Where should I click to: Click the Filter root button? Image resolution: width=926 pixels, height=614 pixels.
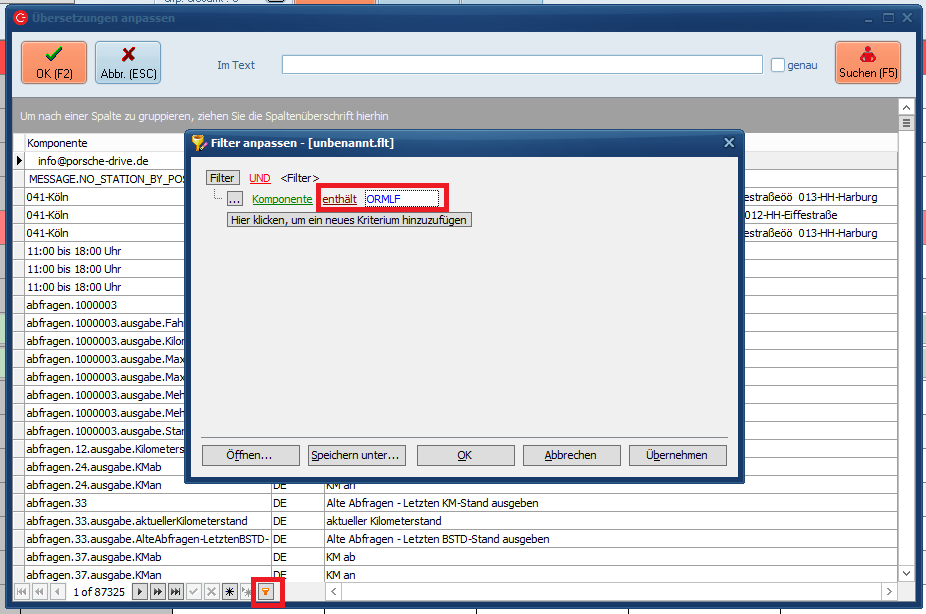click(x=221, y=178)
